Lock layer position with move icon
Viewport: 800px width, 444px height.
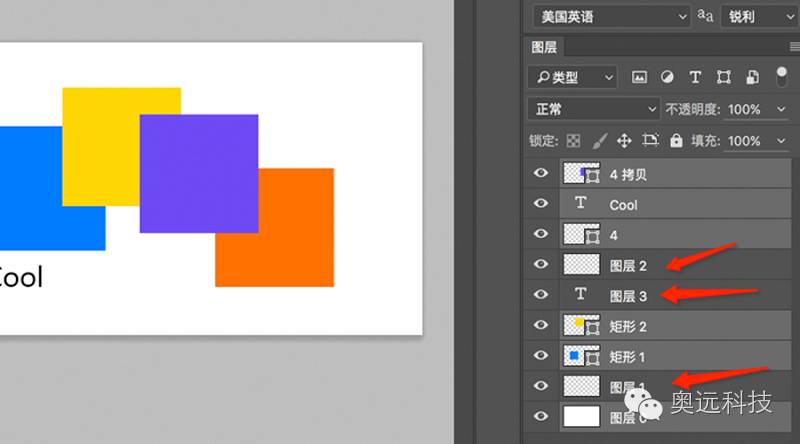624,140
